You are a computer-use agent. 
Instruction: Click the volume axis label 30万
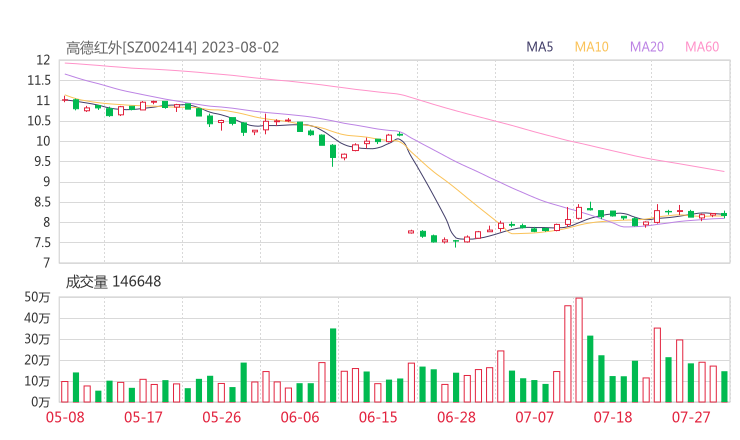click(x=37, y=339)
